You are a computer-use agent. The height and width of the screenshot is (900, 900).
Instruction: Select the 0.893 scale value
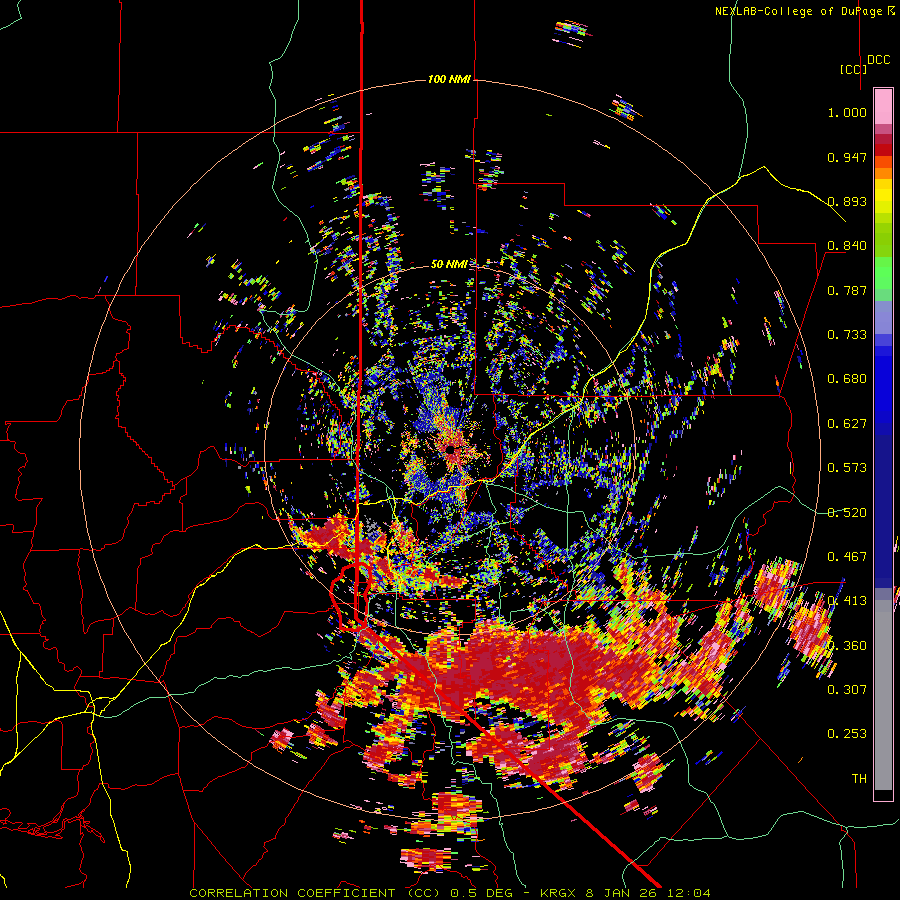point(847,201)
